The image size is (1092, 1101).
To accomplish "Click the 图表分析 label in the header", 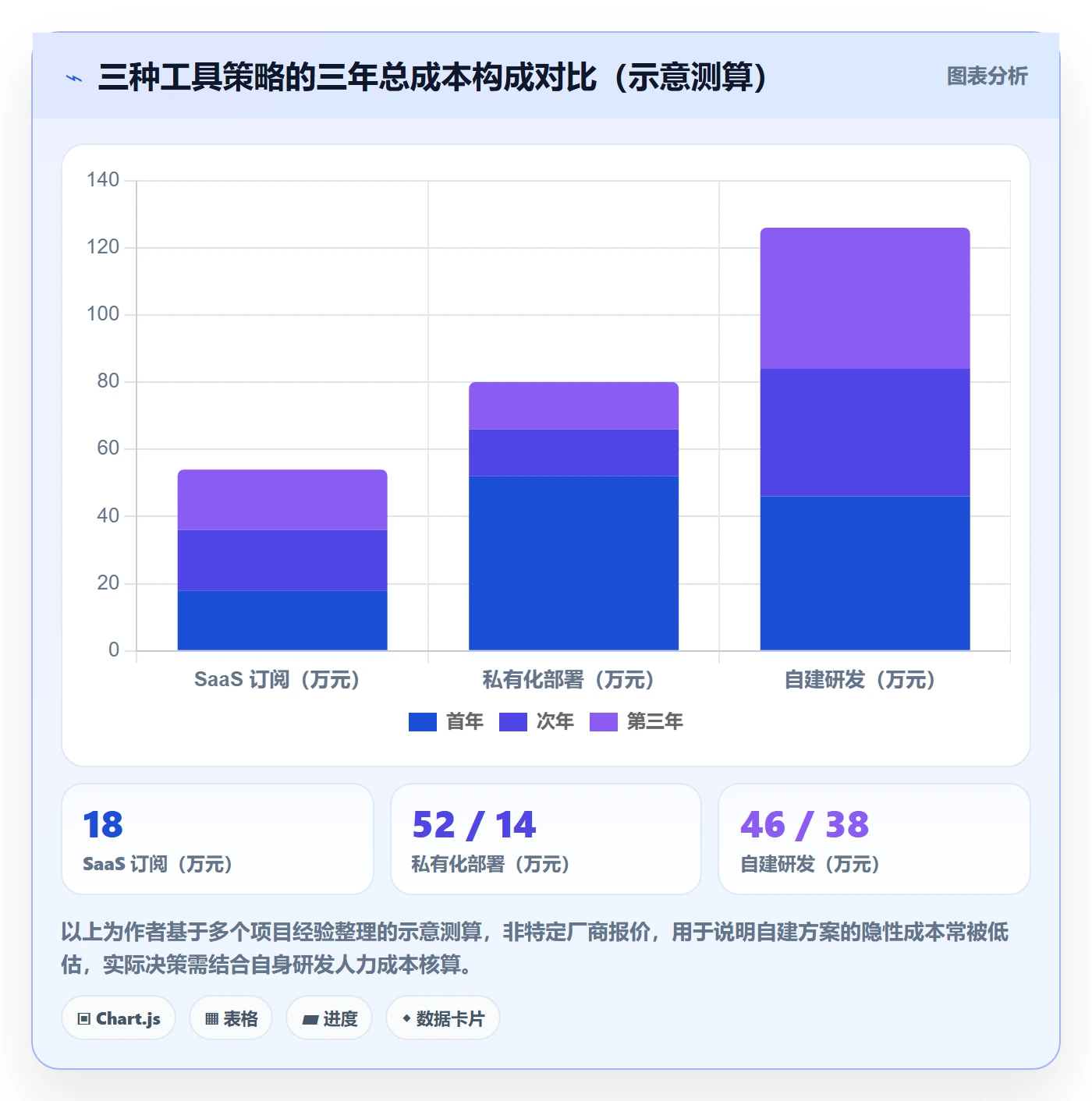I will point(987,76).
